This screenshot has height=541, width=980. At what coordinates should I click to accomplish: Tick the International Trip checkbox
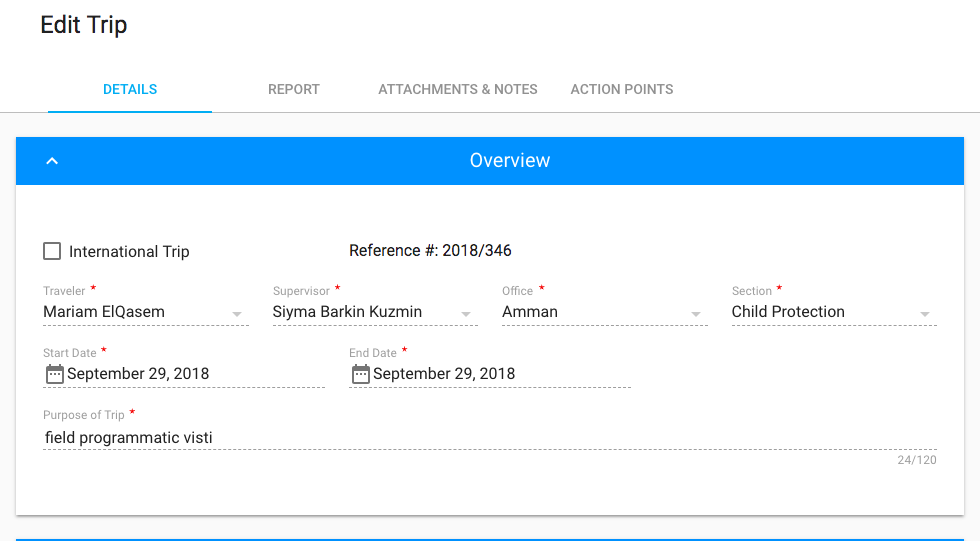(52, 251)
